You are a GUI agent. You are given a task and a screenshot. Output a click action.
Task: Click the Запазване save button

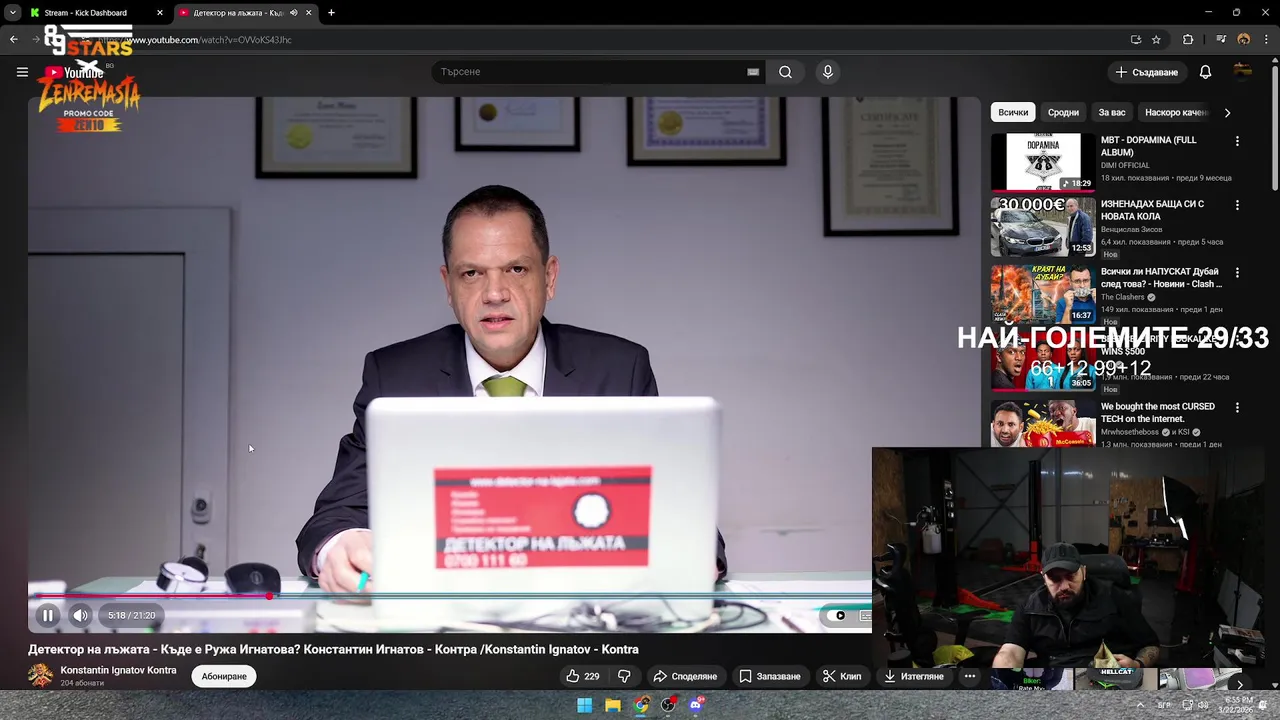click(769, 676)
